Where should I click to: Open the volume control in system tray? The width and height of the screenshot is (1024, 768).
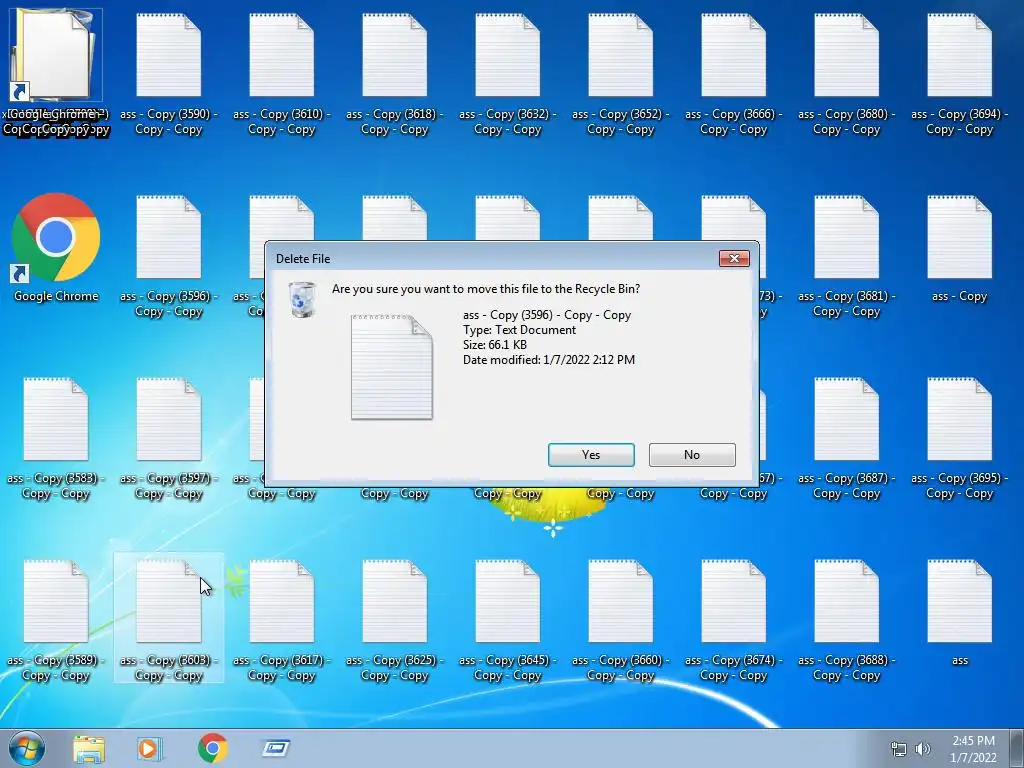923,749
